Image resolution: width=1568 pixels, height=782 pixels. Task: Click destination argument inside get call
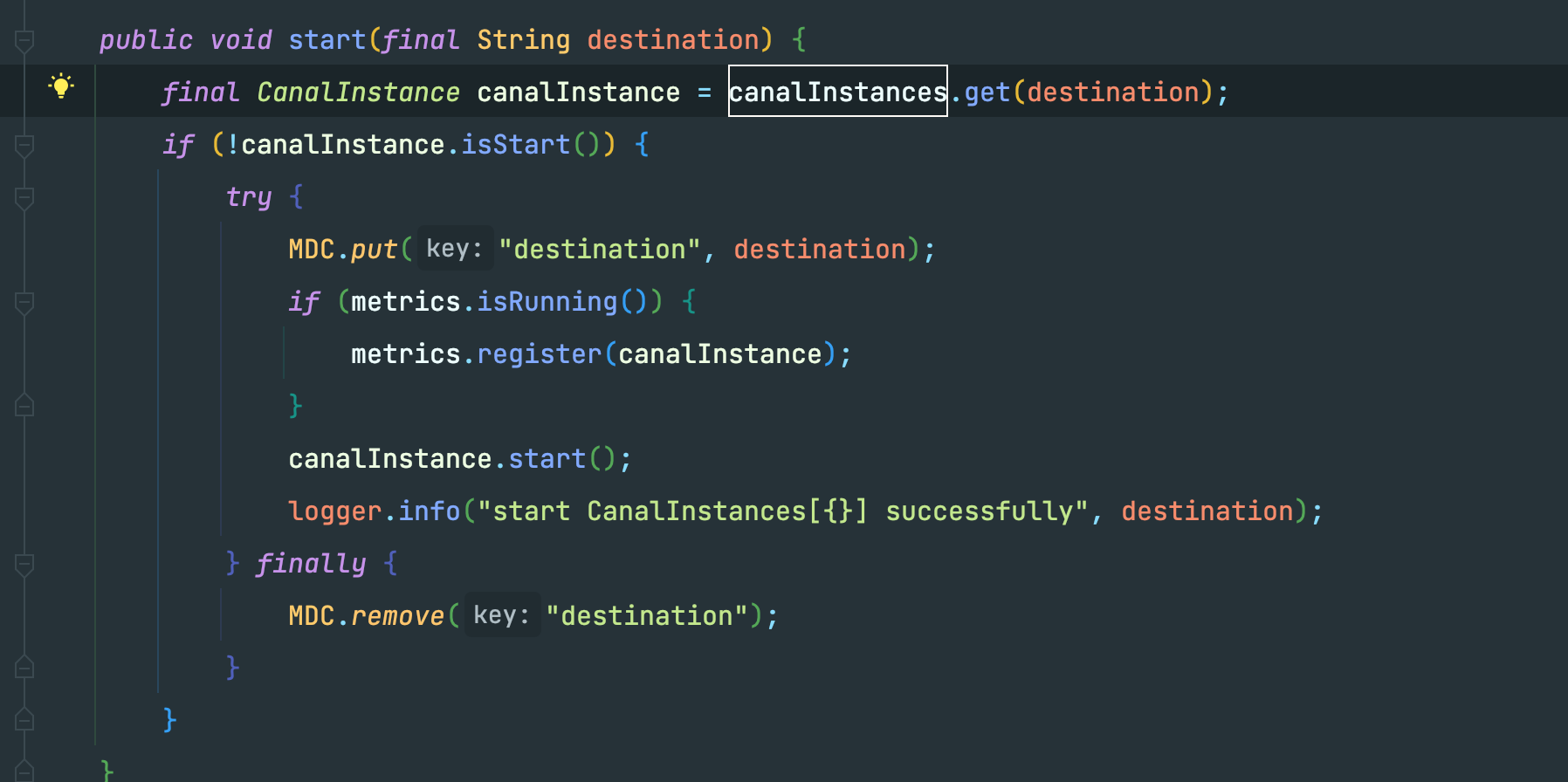tap(1113, 92)
